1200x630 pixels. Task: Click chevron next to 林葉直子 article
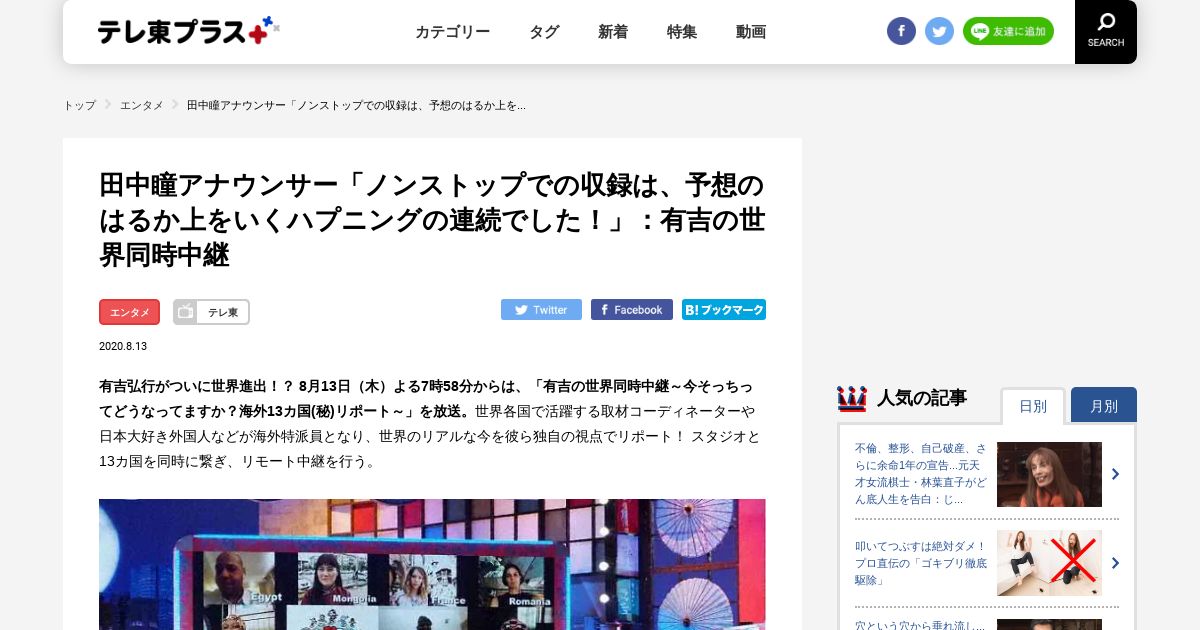coord(1115,474)
